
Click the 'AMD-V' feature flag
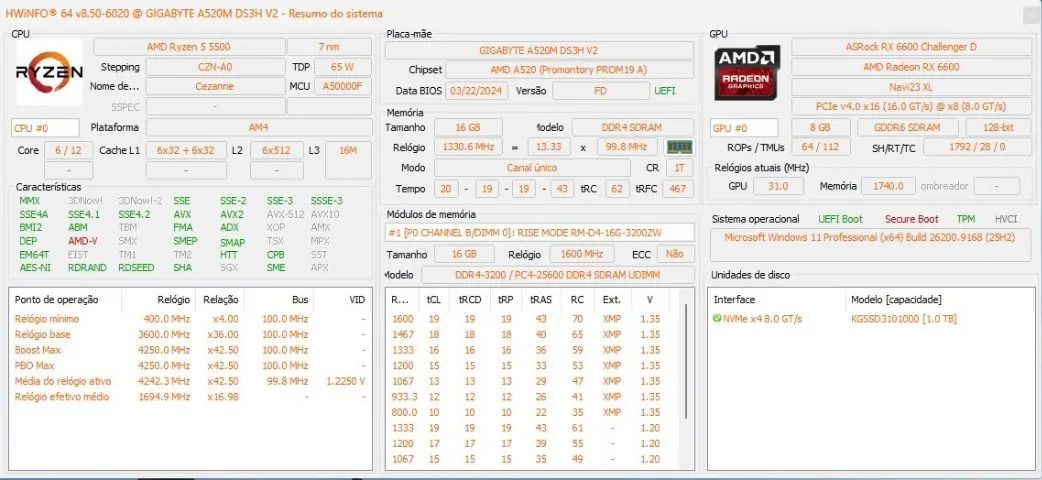click(83, 241)
